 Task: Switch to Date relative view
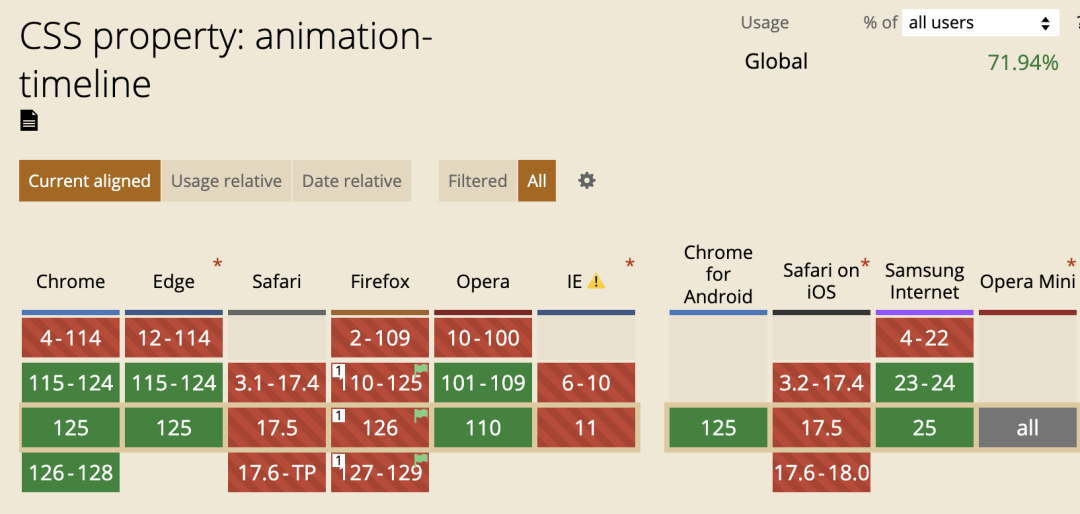(x=352, y=181)
